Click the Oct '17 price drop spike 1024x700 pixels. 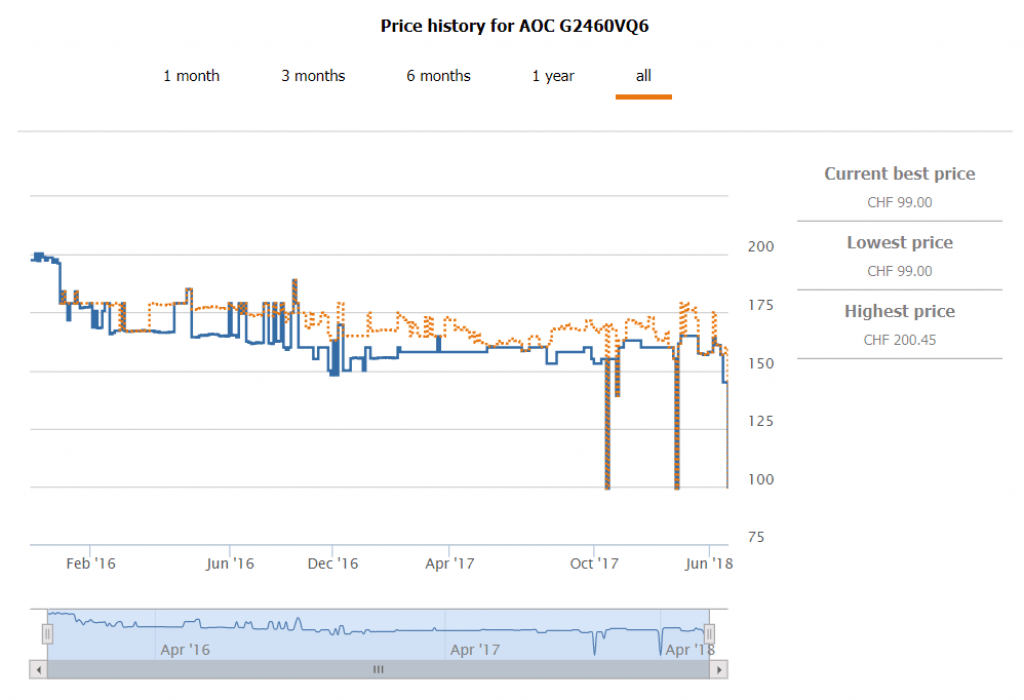coord(607,430)
